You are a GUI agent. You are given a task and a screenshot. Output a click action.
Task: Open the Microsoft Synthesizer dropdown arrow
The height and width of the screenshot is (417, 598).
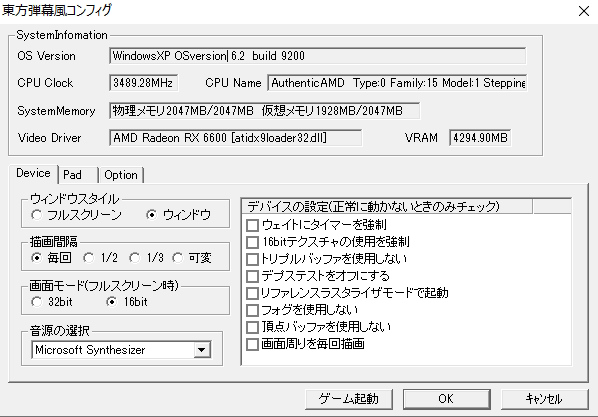(x=202, y=350)
